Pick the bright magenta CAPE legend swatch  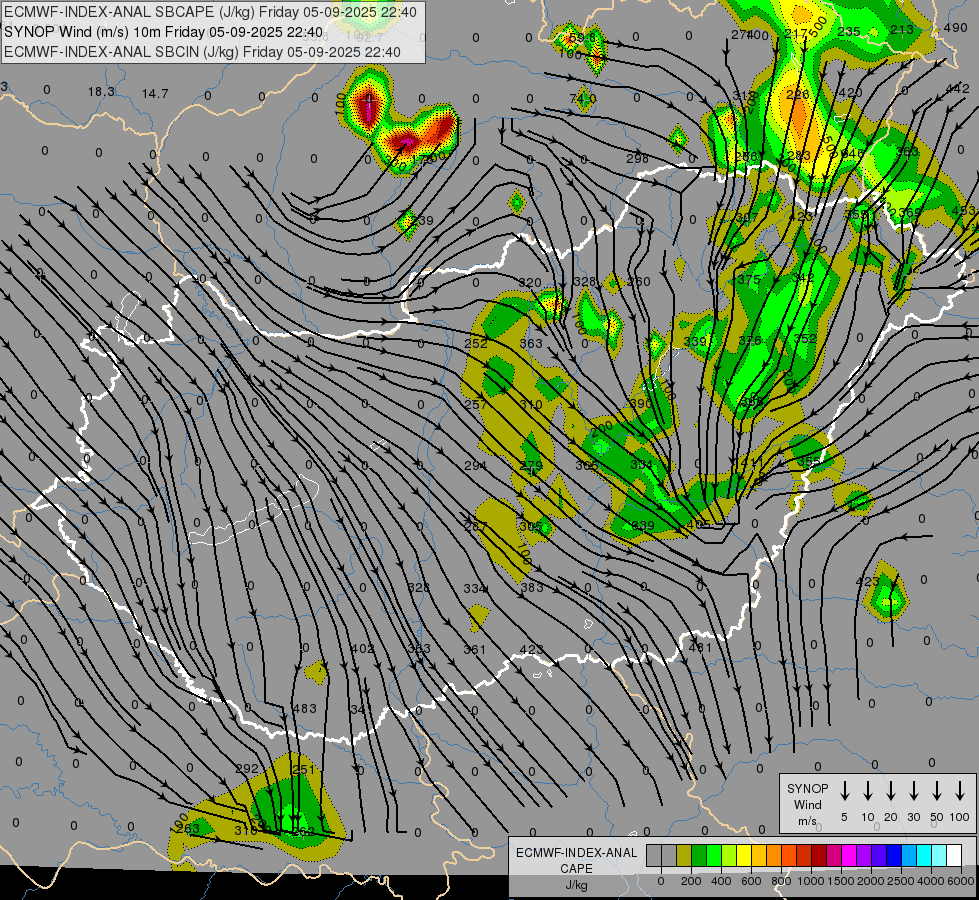point(849,856)
